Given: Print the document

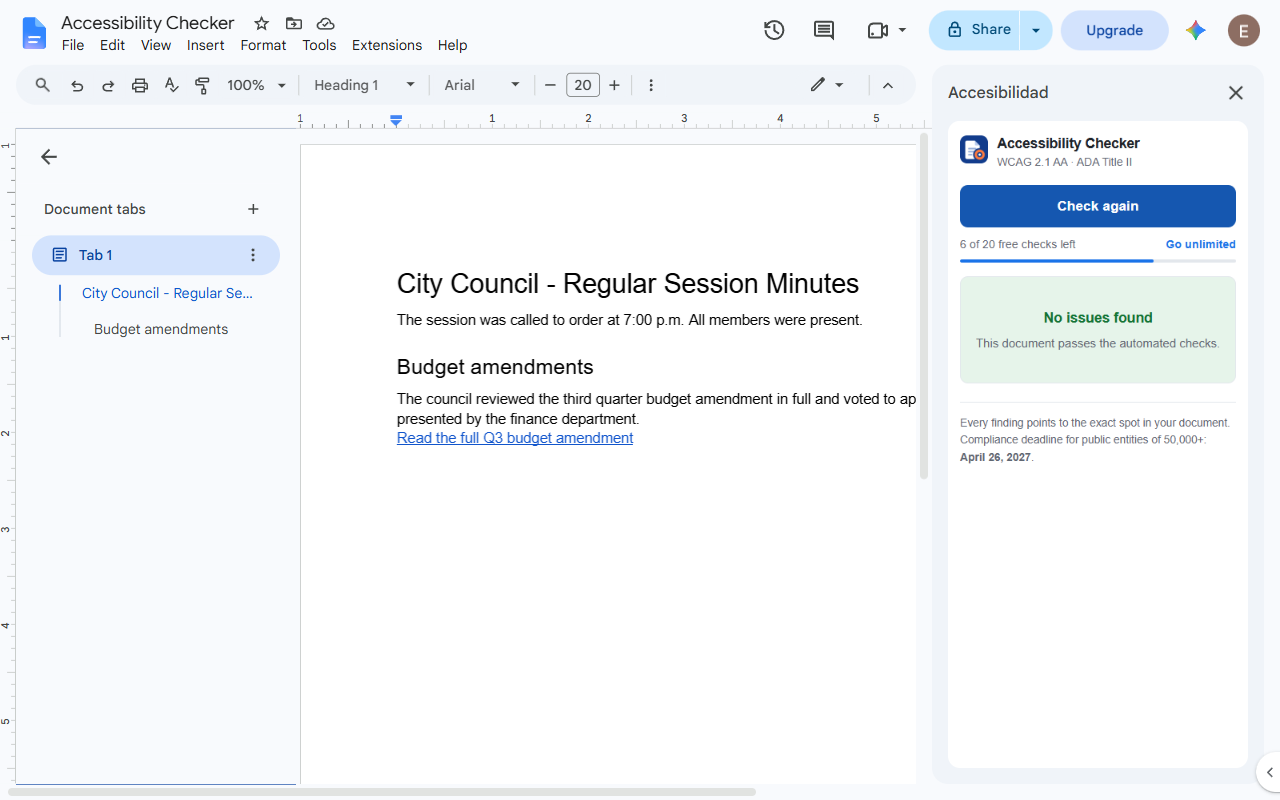Looking at the screenshot, I should 140,85.
